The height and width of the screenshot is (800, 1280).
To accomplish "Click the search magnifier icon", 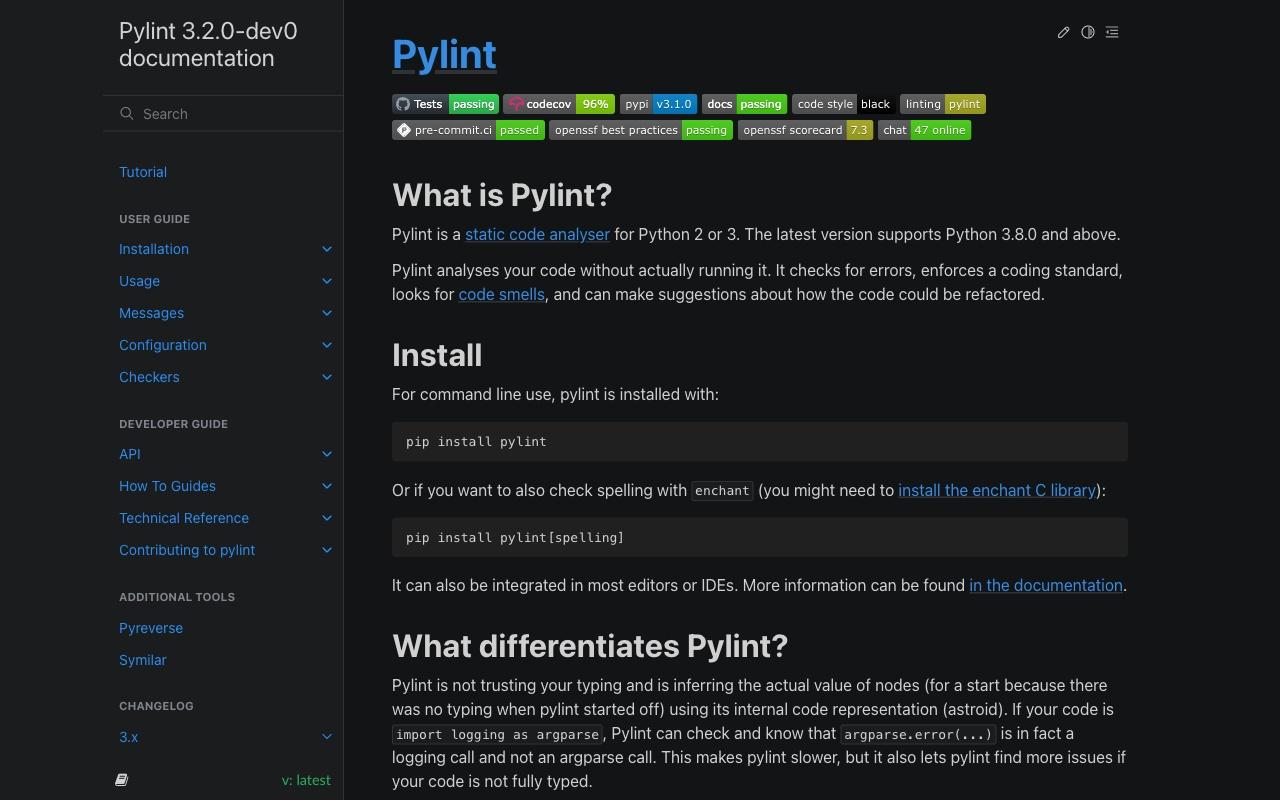I will tap(127, 114).
